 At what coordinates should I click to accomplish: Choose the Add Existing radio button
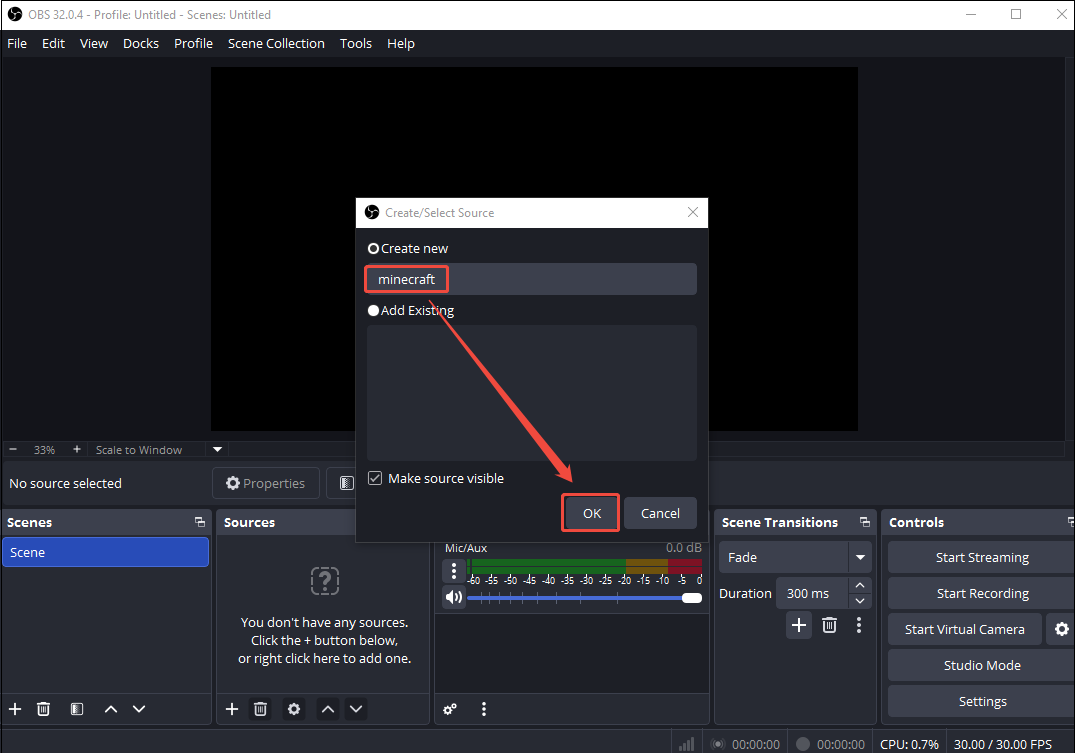(373, 310)
